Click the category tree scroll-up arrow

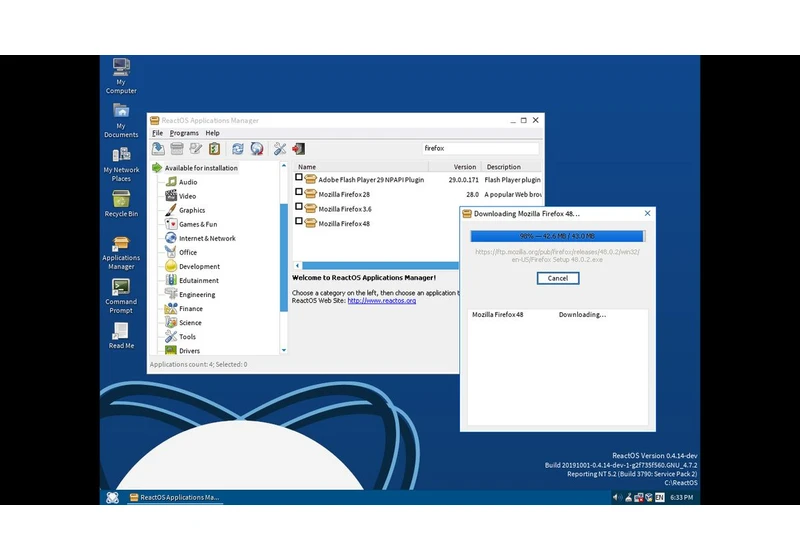pyautogui.click(x=284, y=166)
